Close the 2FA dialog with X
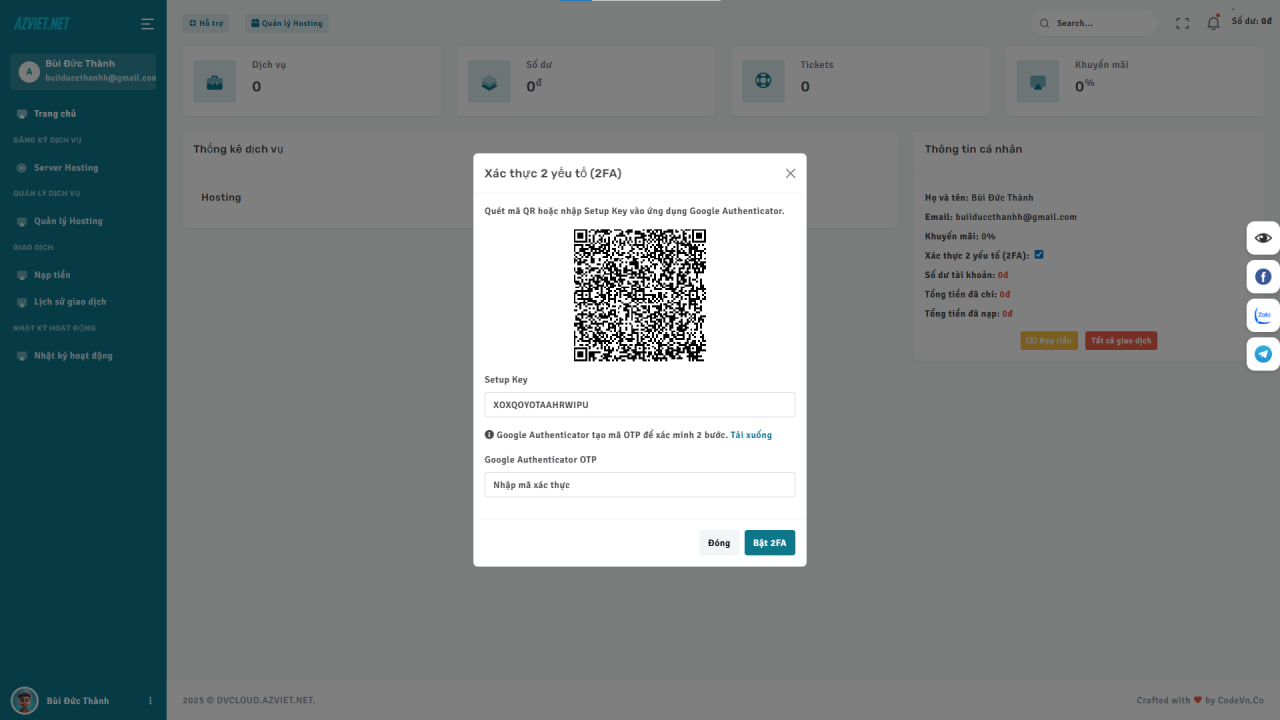1280x720 pixels. click(790, 173)
